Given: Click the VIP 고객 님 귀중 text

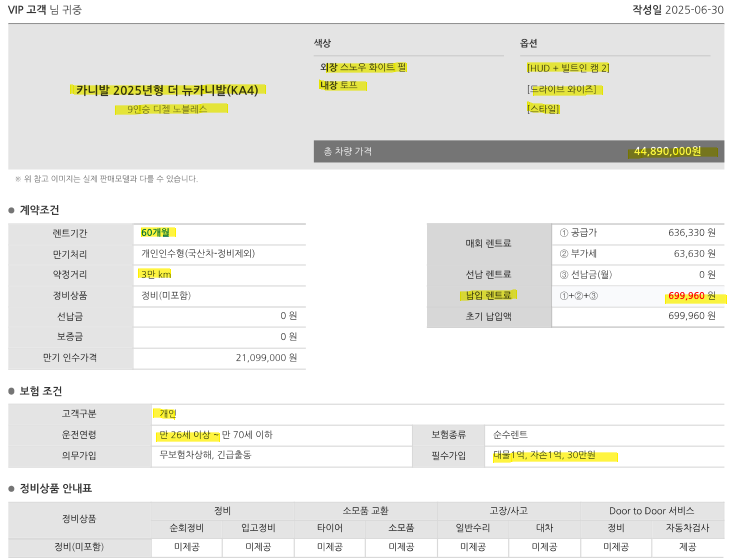Looking at the screenshot, I should [45, 10].
